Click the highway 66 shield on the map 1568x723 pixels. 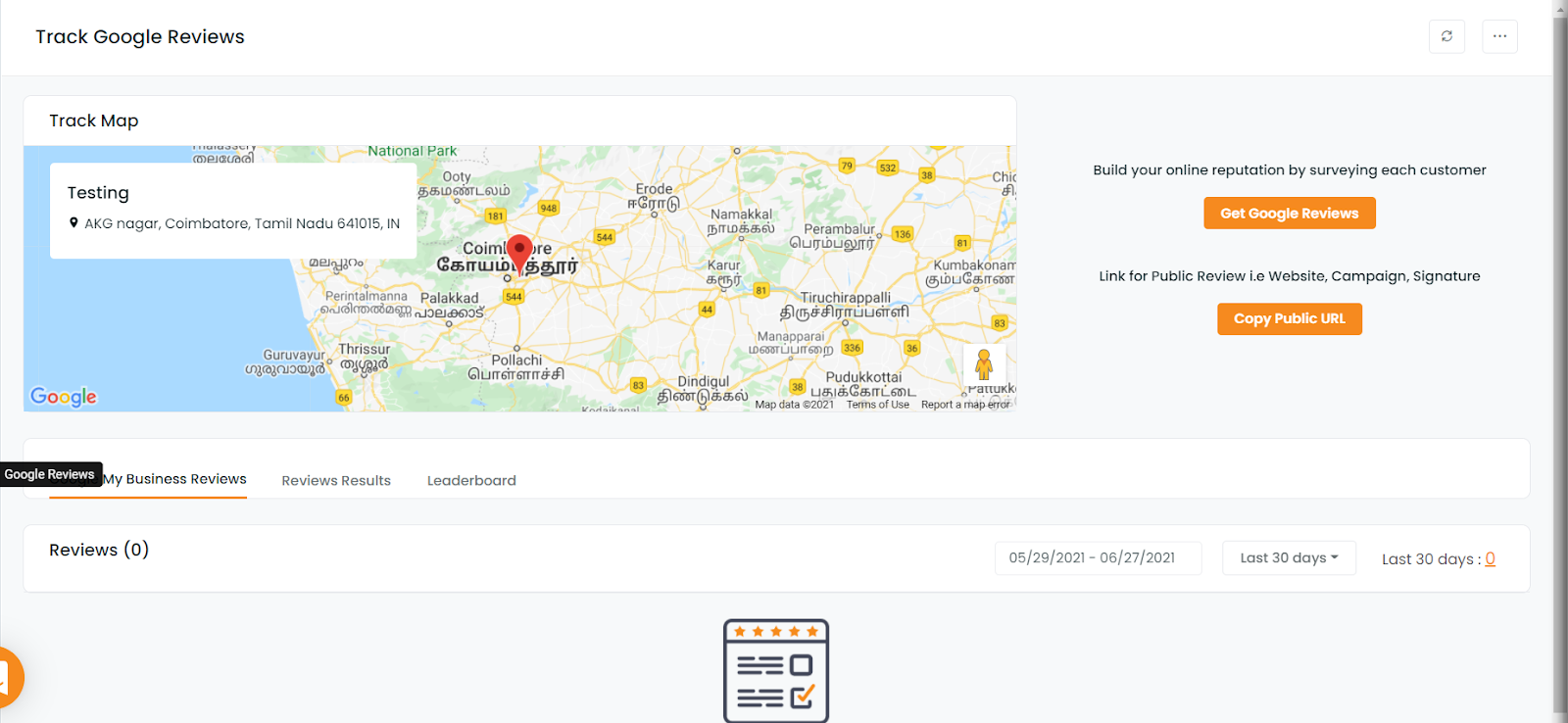[x=344, y=397]
